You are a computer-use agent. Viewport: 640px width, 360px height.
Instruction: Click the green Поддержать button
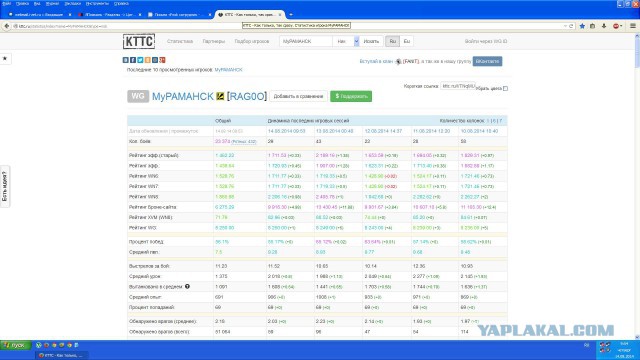click(x=351, y=96)
